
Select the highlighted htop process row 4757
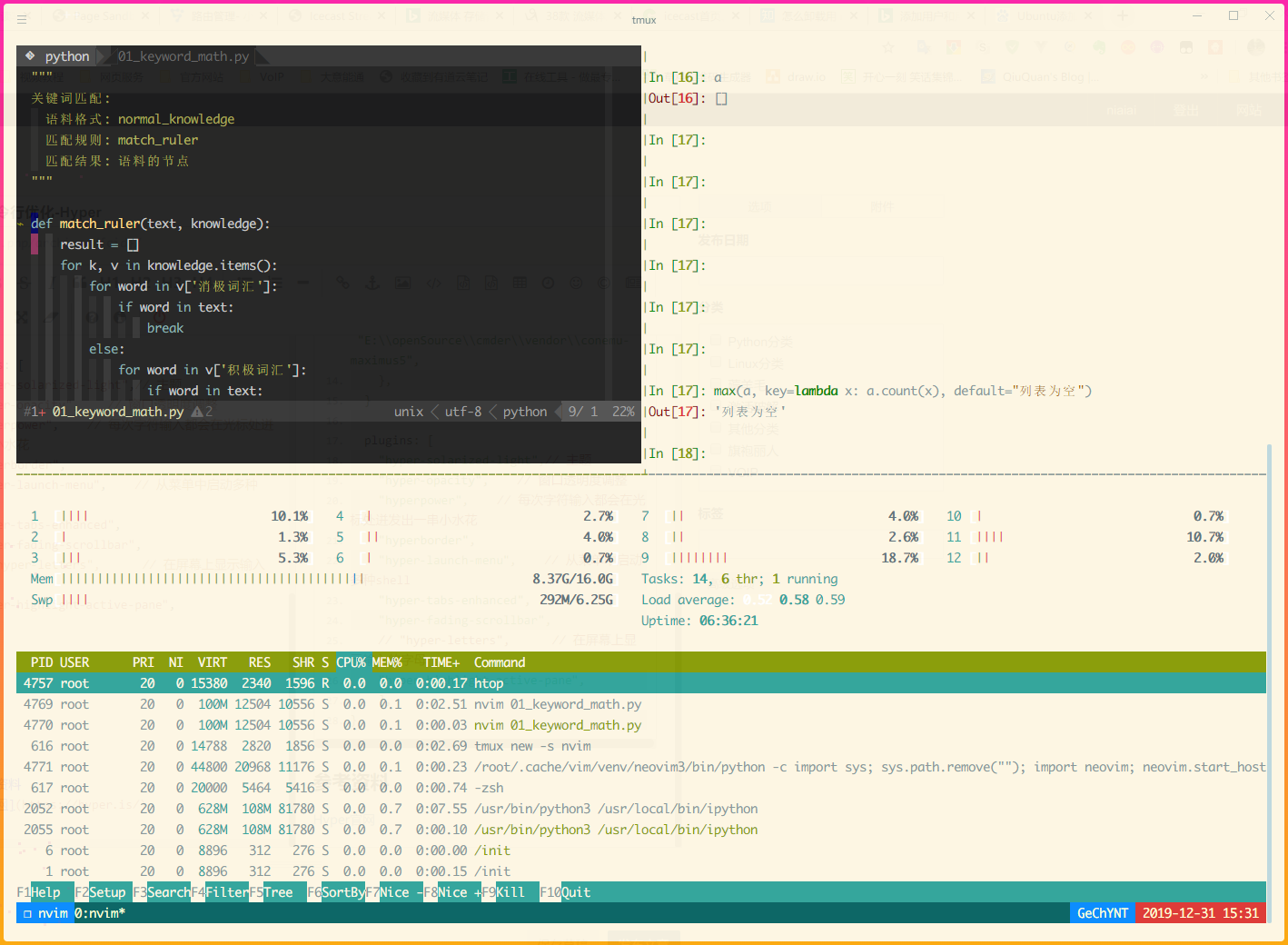click(x=641, y=683)
